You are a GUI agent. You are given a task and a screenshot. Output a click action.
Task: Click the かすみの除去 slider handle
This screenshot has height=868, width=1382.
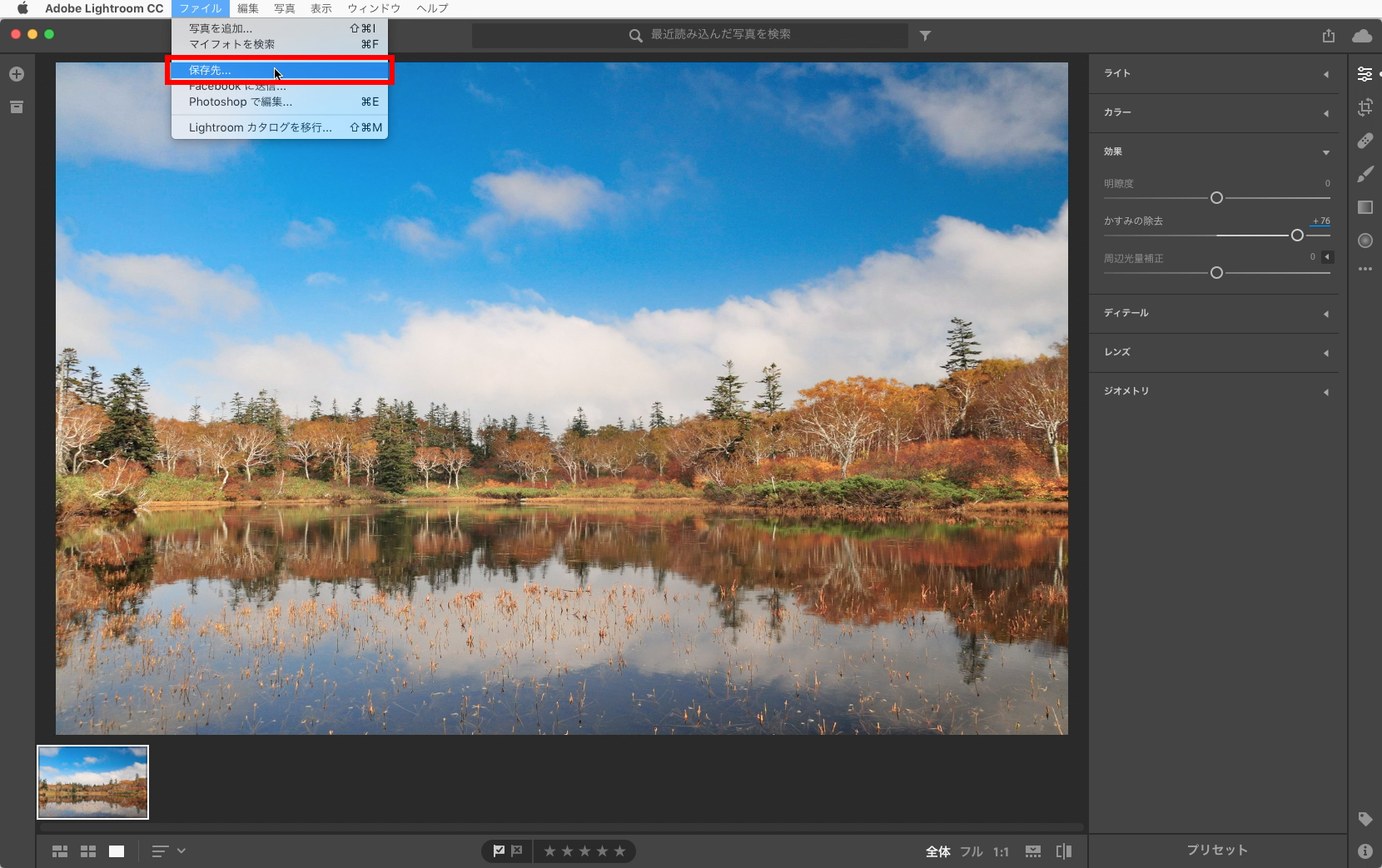(1297, 236)
